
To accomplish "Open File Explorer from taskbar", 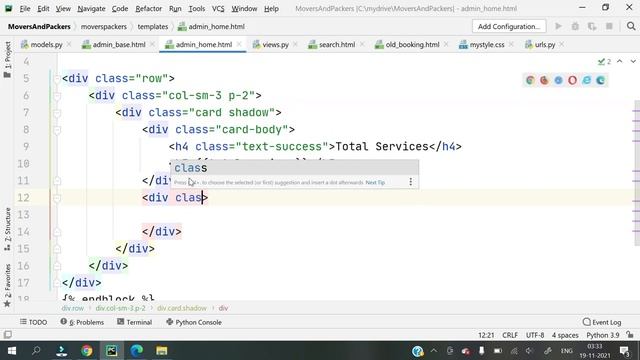I will [x=162, y=351].
